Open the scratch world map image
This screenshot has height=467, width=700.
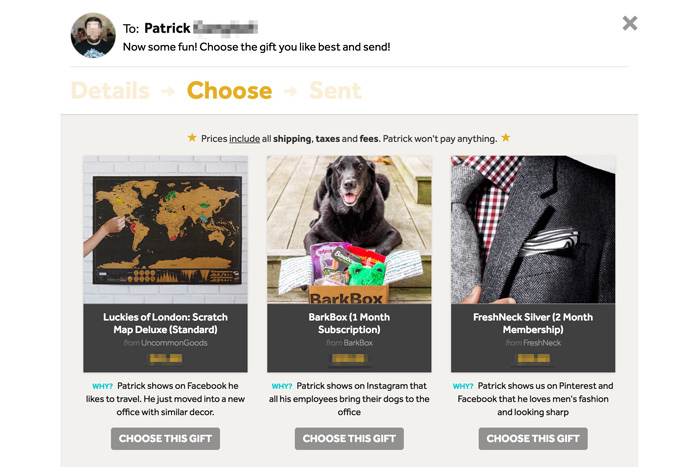(x=165, y=229)
